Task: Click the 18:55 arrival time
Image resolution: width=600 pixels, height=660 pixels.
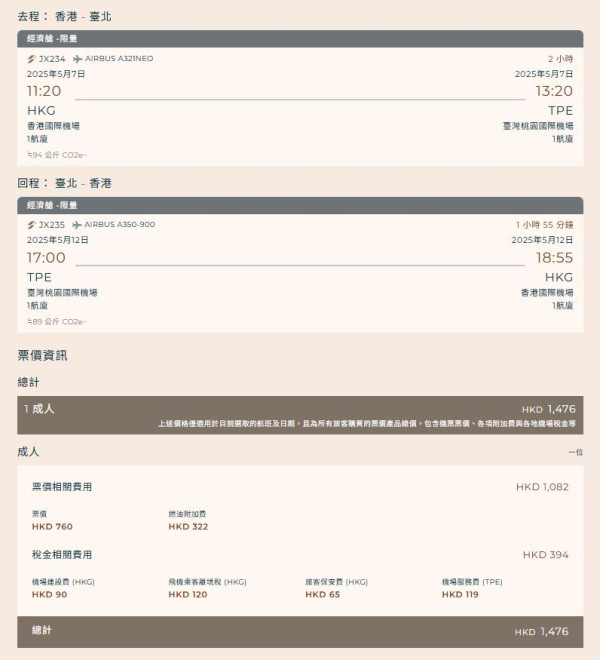Action: pos(554,258)
